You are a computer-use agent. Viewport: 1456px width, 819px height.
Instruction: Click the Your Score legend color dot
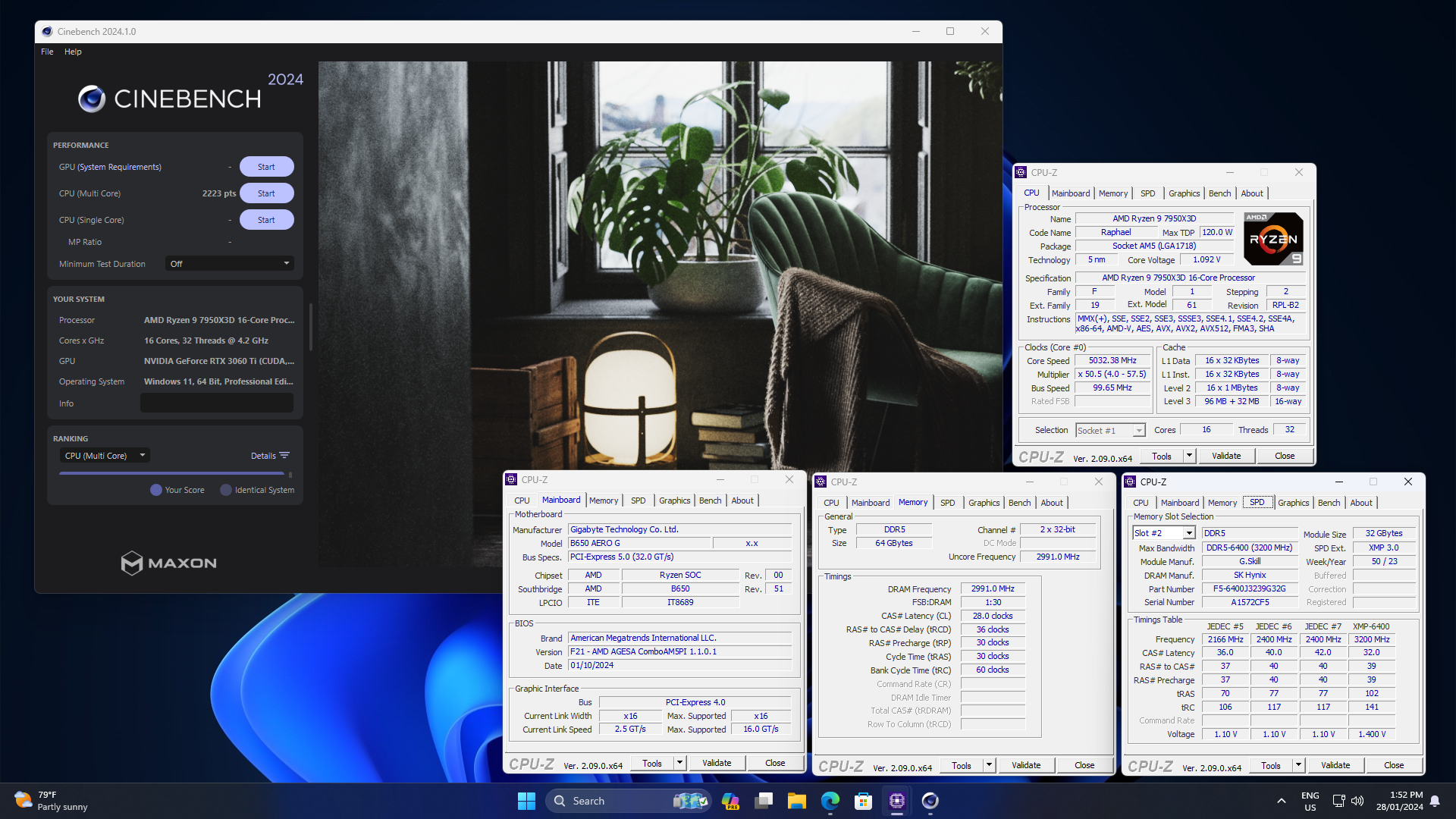tap(156, 490)
